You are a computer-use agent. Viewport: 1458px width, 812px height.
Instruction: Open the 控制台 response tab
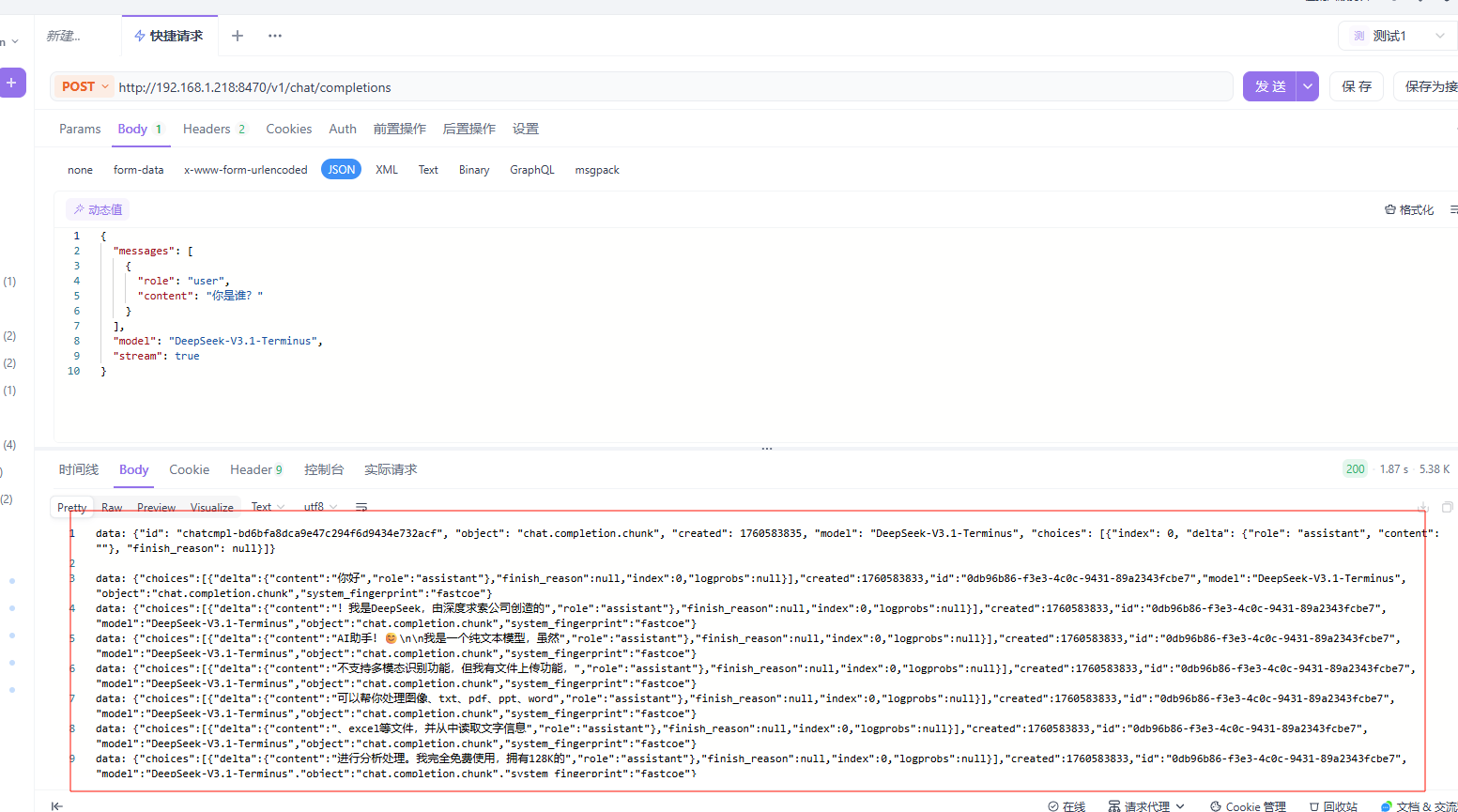click(323, 469)
